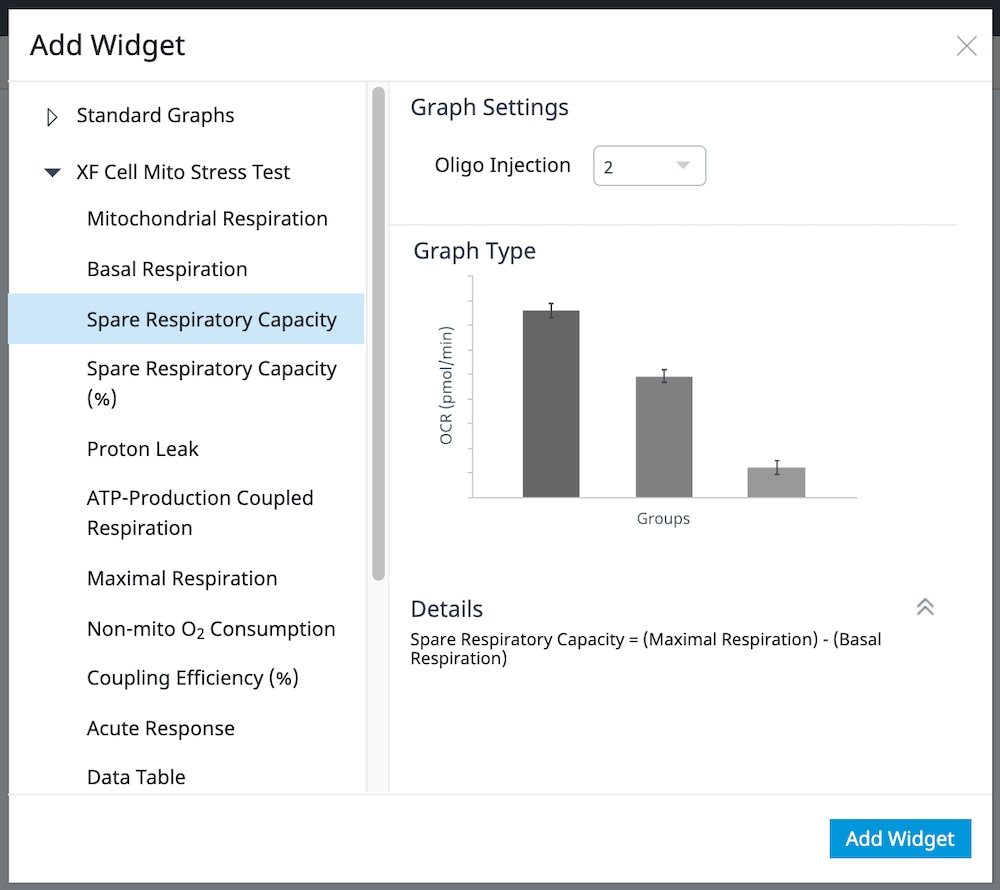This screenshot has width=1000, height=890.
Task: Pick Spare Respiratory Capacity (%) widget
Action: click(x=211, y=383)
